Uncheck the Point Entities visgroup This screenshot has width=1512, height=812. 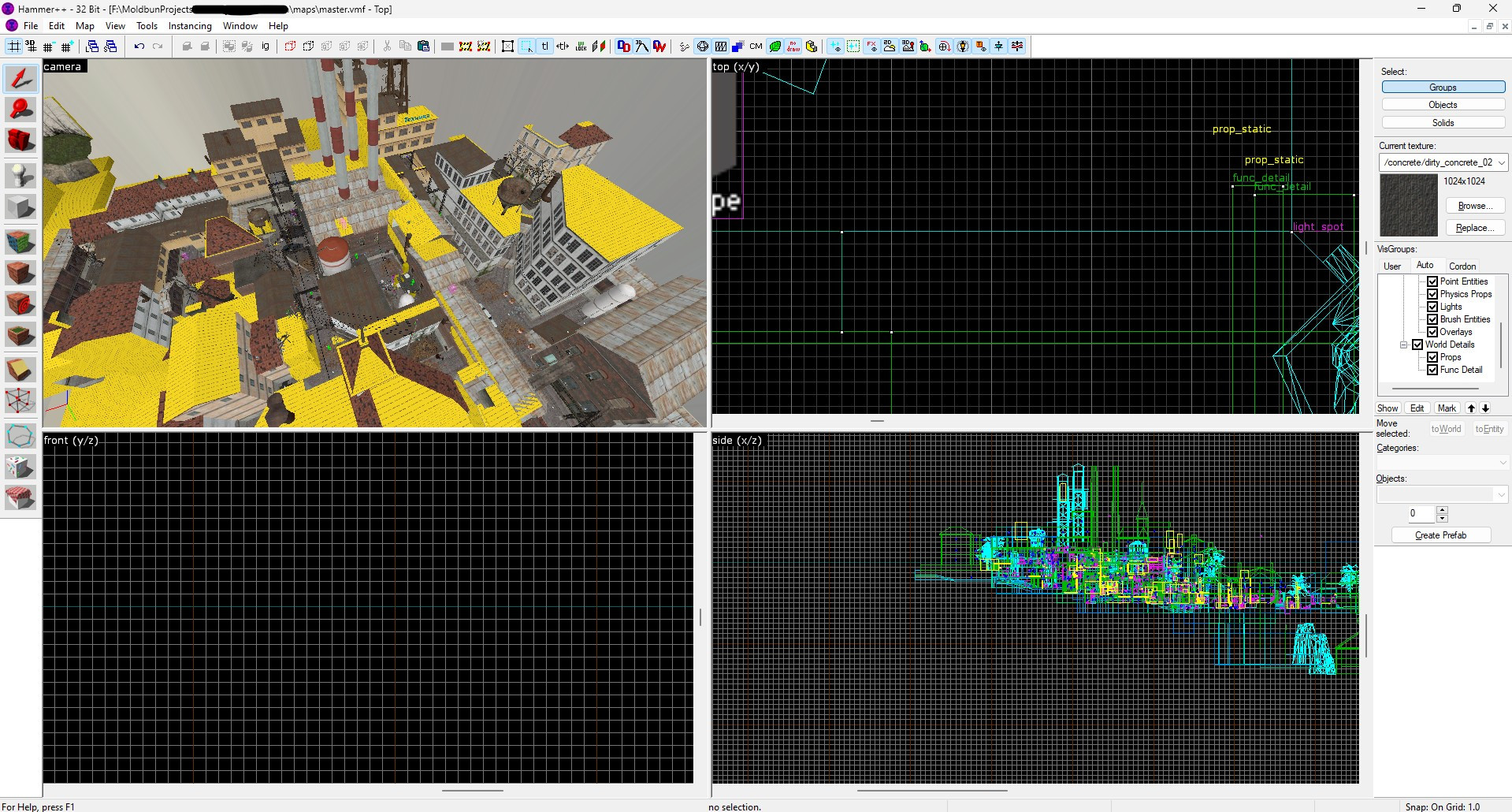[1432, 281]
